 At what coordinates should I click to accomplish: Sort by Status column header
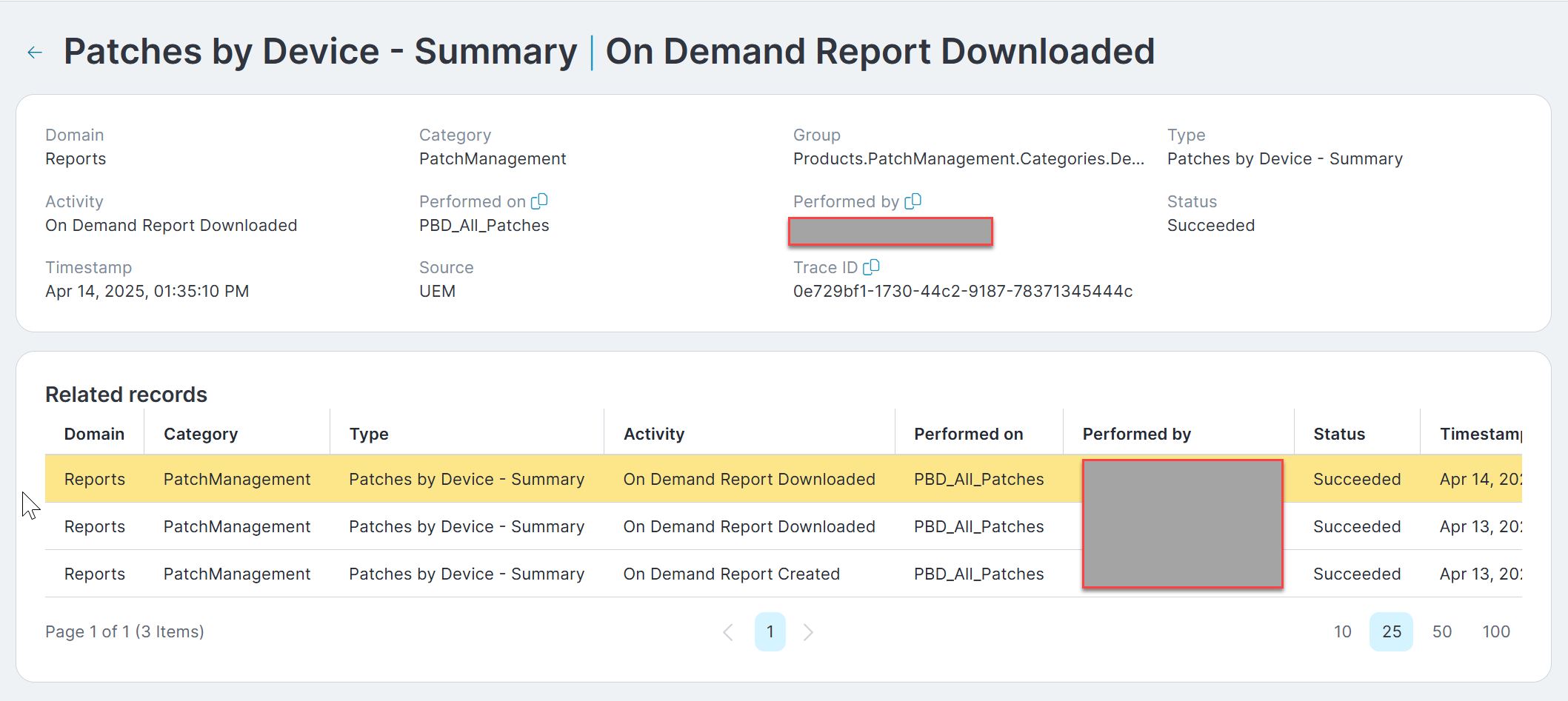(1338, 435)
